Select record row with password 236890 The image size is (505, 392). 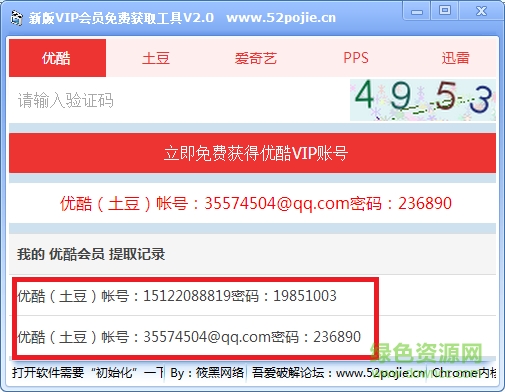pyautogui.click(x=252, y=336)
